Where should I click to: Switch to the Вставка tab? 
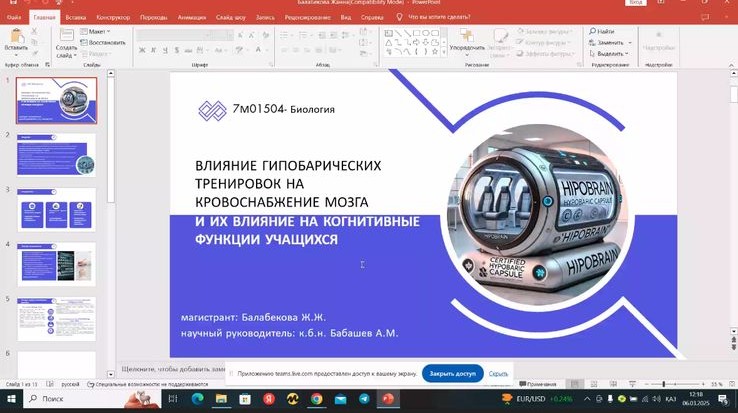[x=76, y=17]
